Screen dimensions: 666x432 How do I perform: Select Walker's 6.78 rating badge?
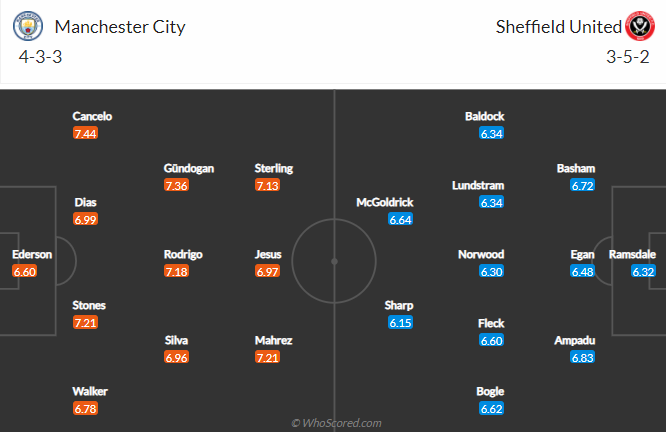tap(86, 409)
